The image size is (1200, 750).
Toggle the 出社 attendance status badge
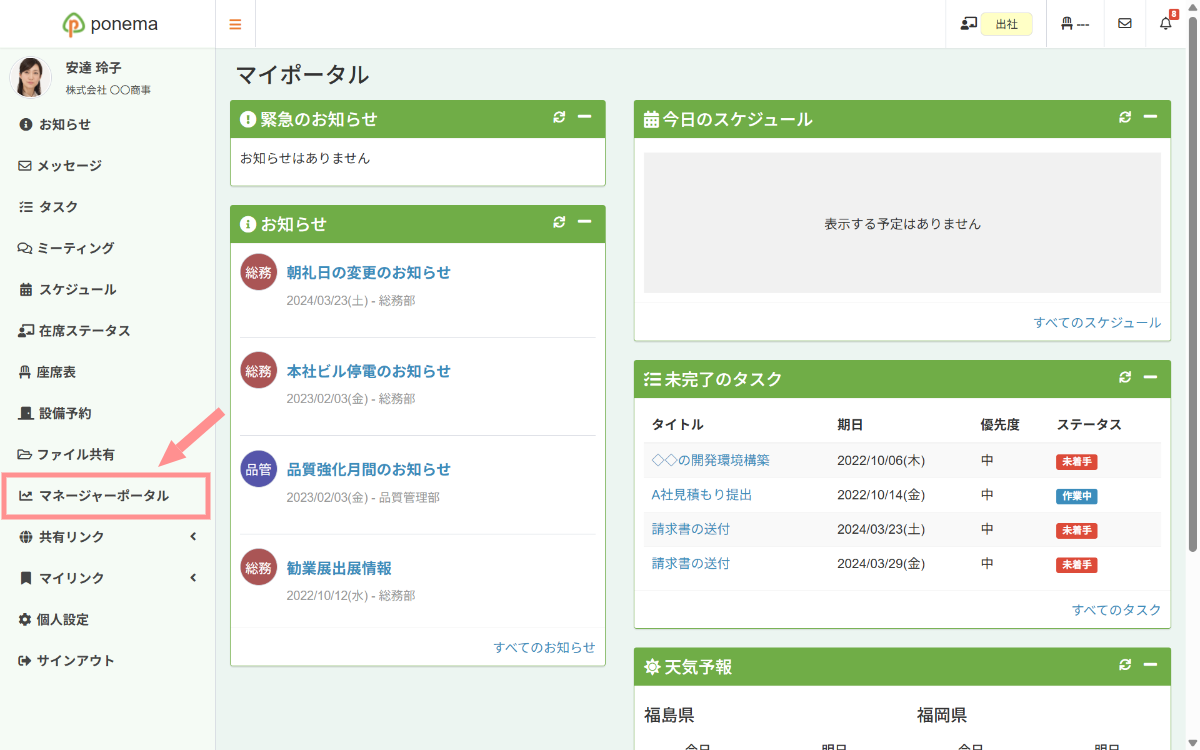(1006, 24)
